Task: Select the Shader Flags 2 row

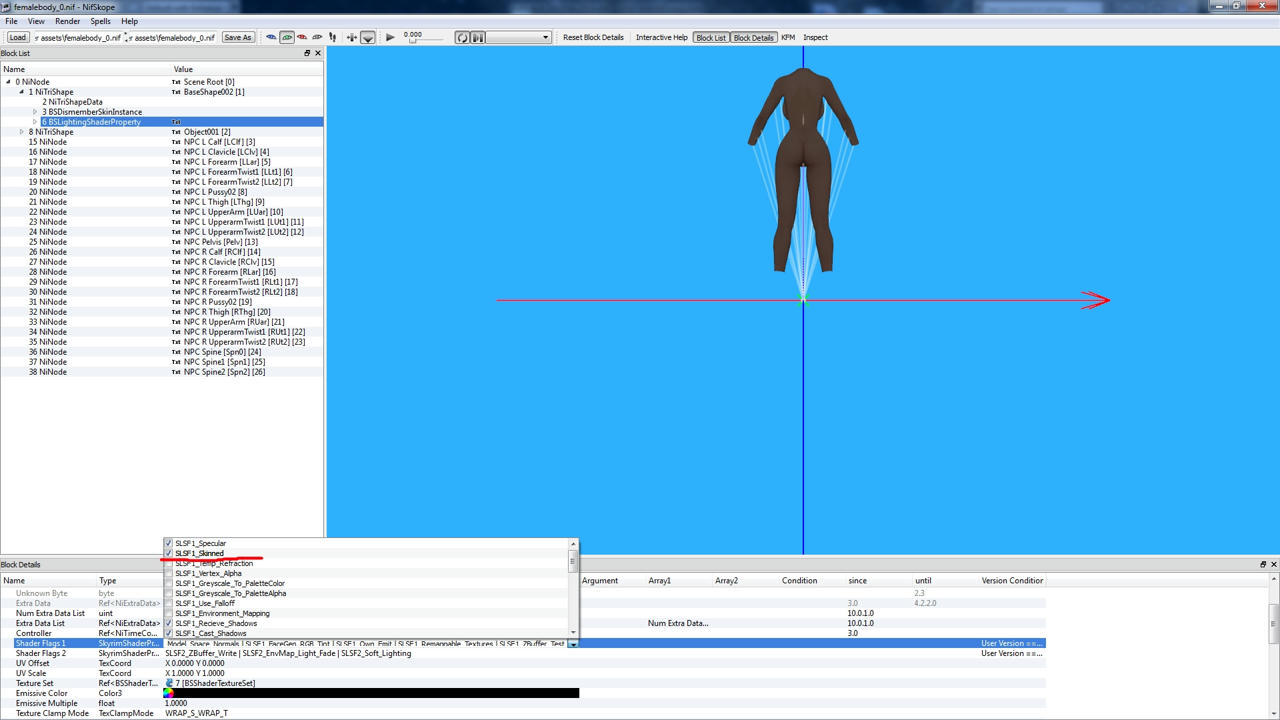Action: tap(523, 653)
